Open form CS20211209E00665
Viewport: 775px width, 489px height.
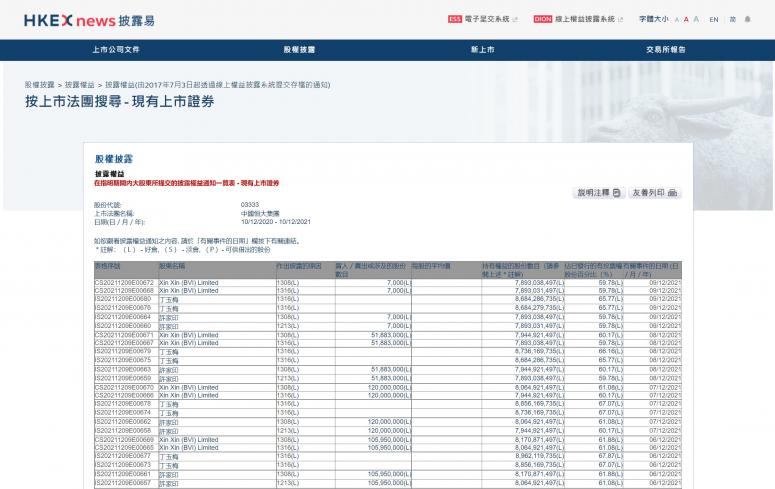point(124,448)
